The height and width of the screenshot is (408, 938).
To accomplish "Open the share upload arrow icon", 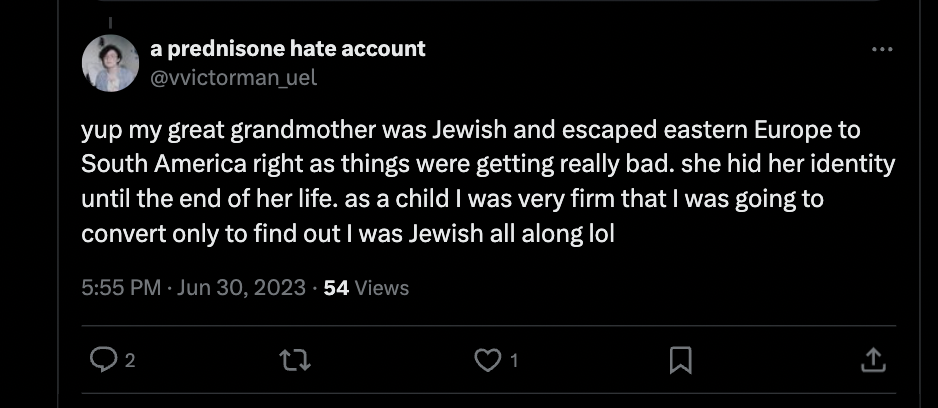I will pos(873,360).
